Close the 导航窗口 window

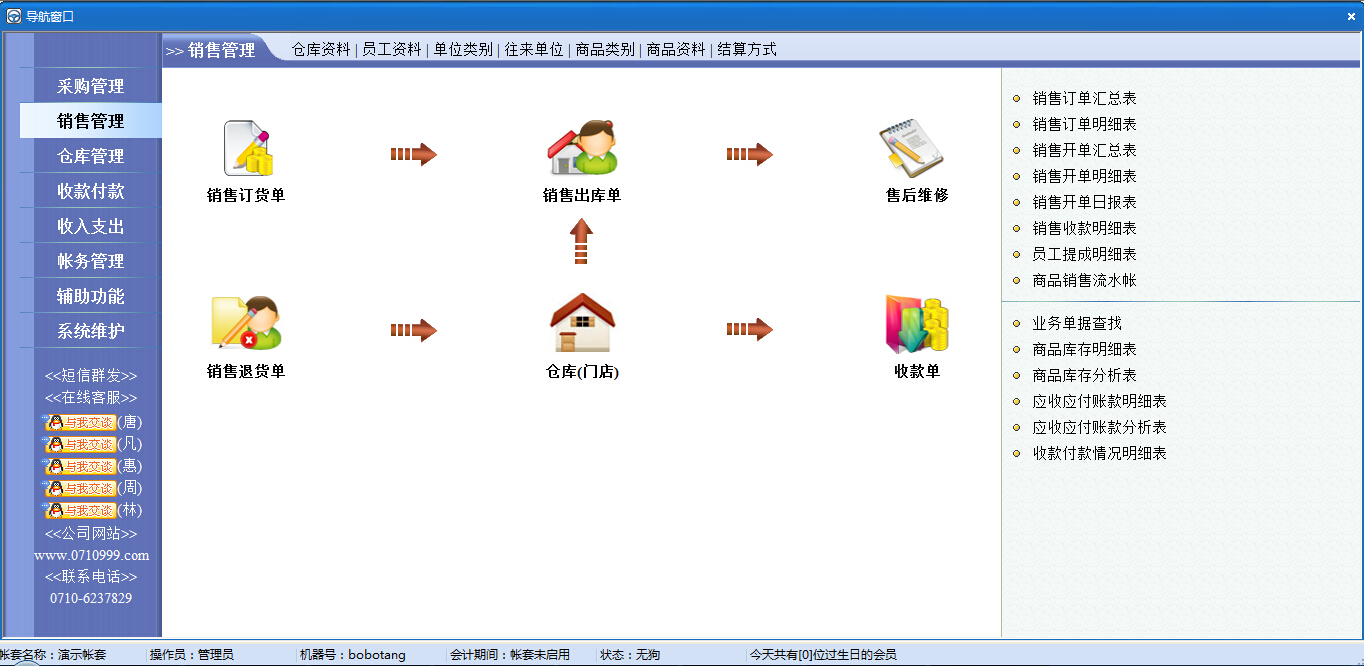click(x=1351, y=17)
